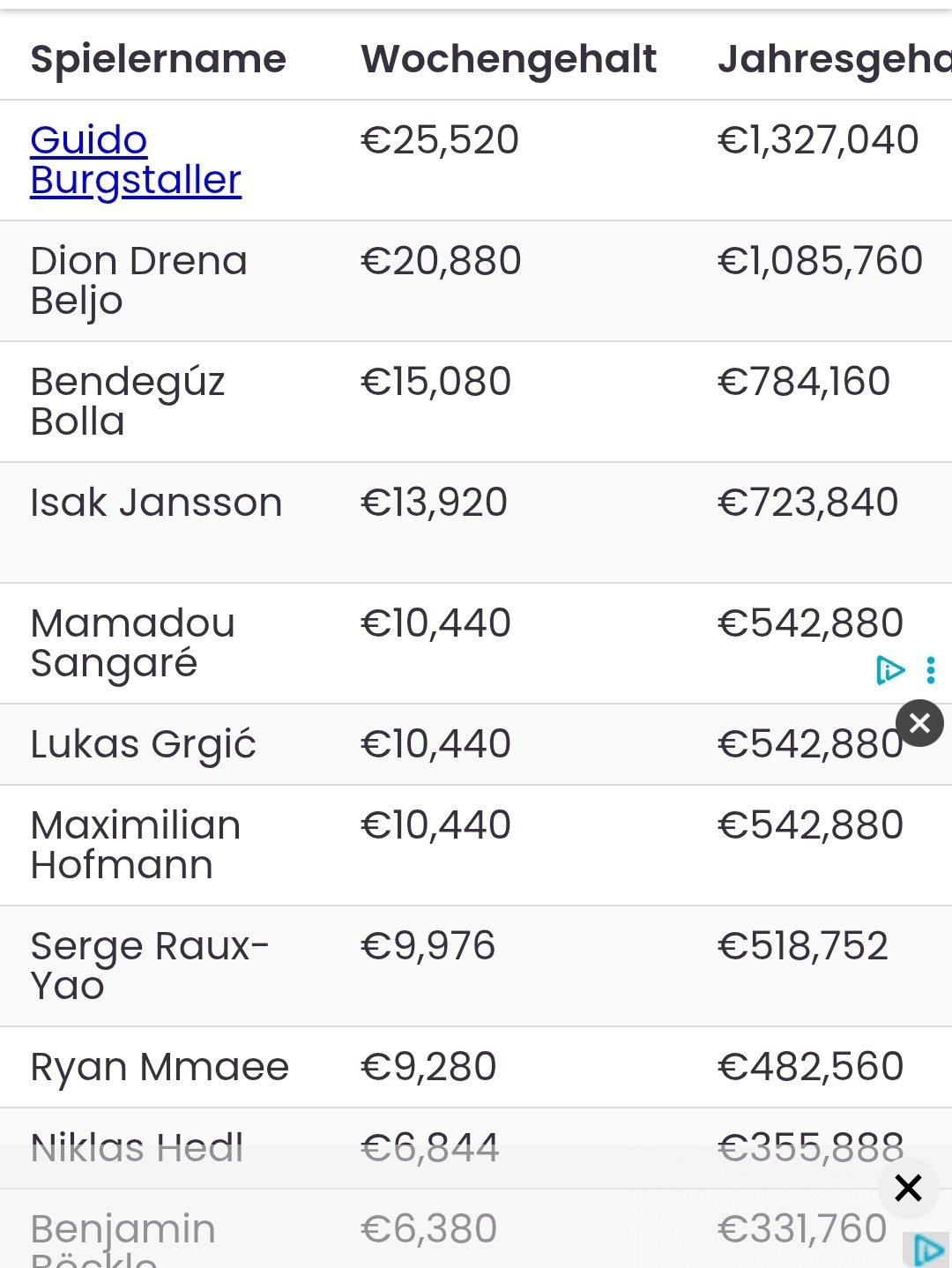Open the Guido Burgstaller player link
952x1268 pixels.
(x=136, y=160)
